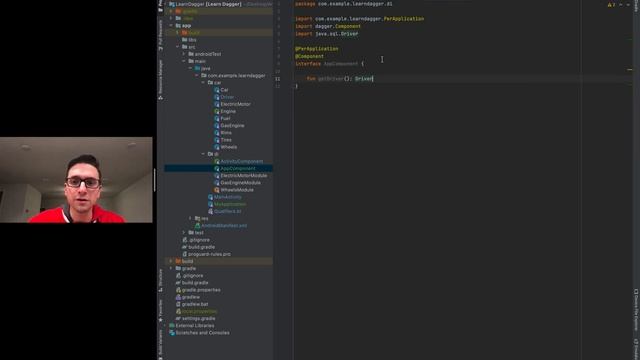Open the Rims class file
The height and width of the screenshot is (360, 640).
point(223,133)
